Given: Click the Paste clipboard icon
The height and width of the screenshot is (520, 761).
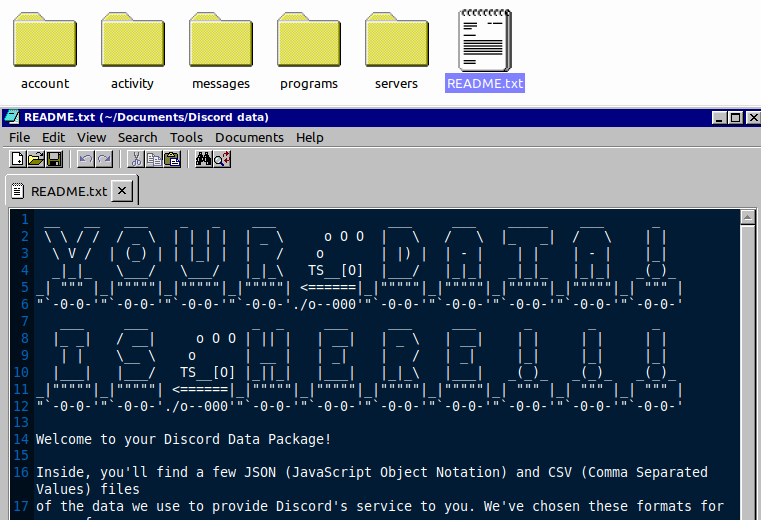Looking at the screenshot, I should [172, 159].
